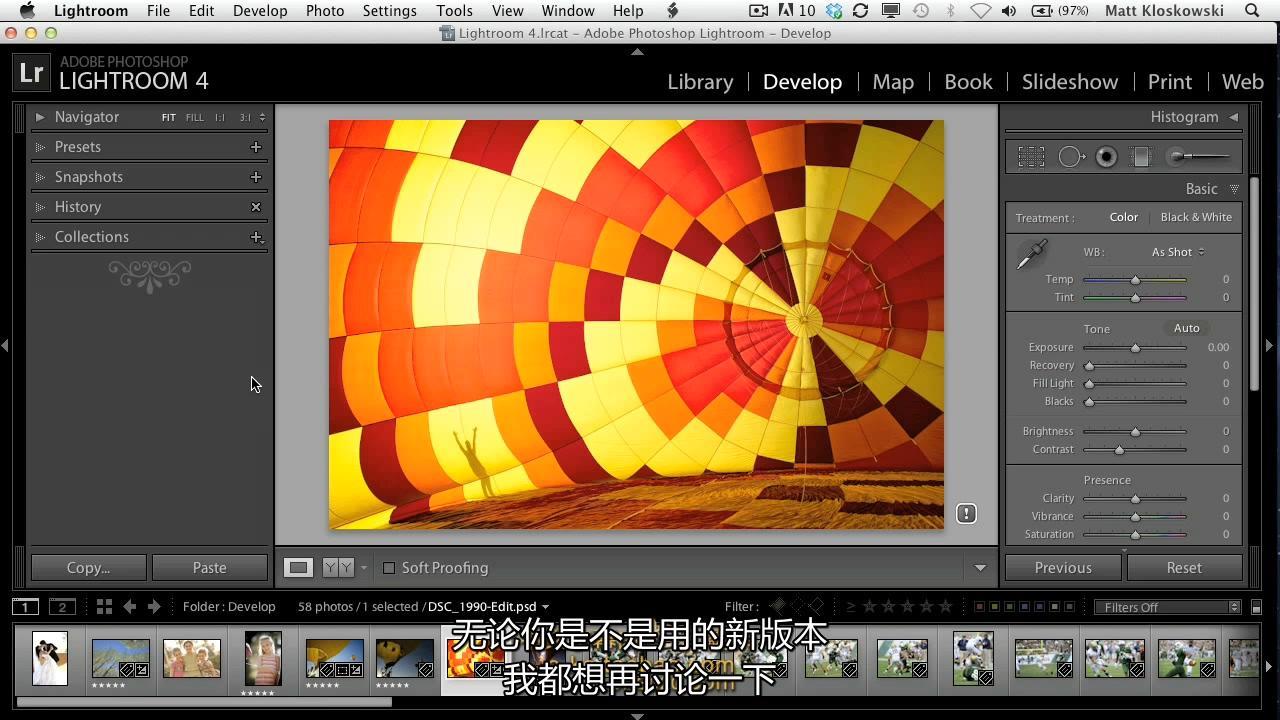
Task: Open the DSC_1990-Edit.psd filmstrip source dropdown
Action: pos(545,607)
